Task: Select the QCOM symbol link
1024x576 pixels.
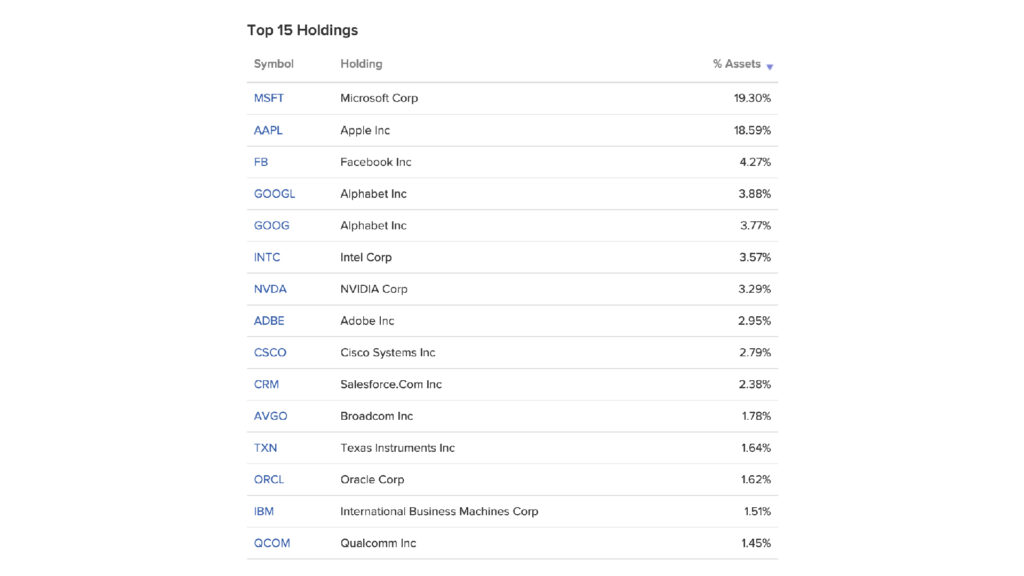Action: click(272, 543)
